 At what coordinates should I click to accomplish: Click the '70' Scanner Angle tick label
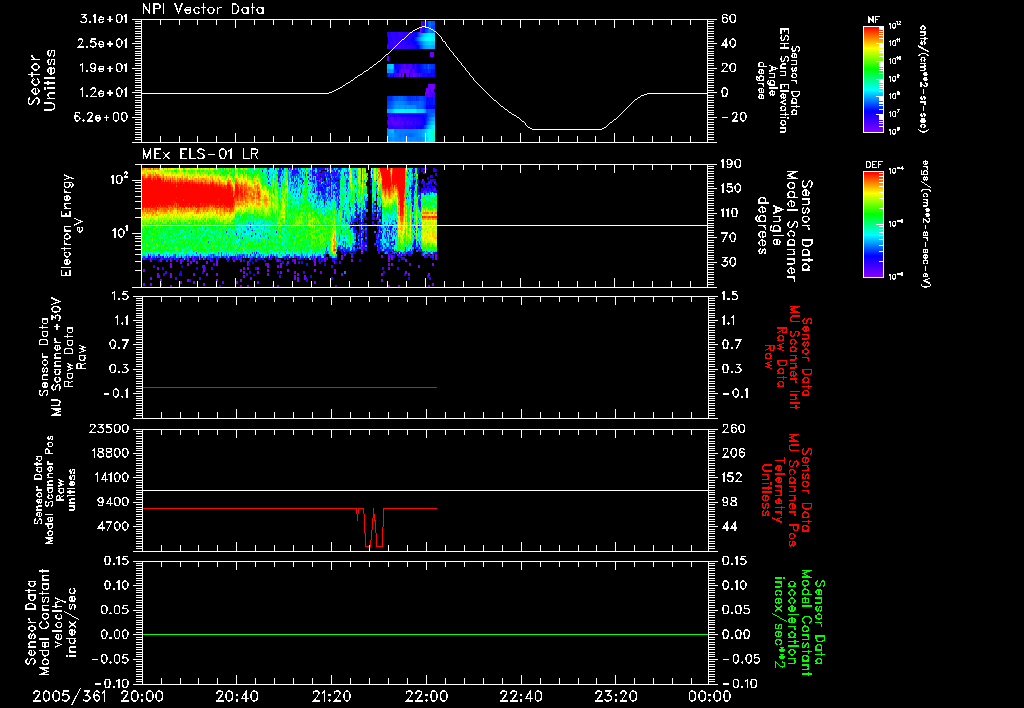729,237
